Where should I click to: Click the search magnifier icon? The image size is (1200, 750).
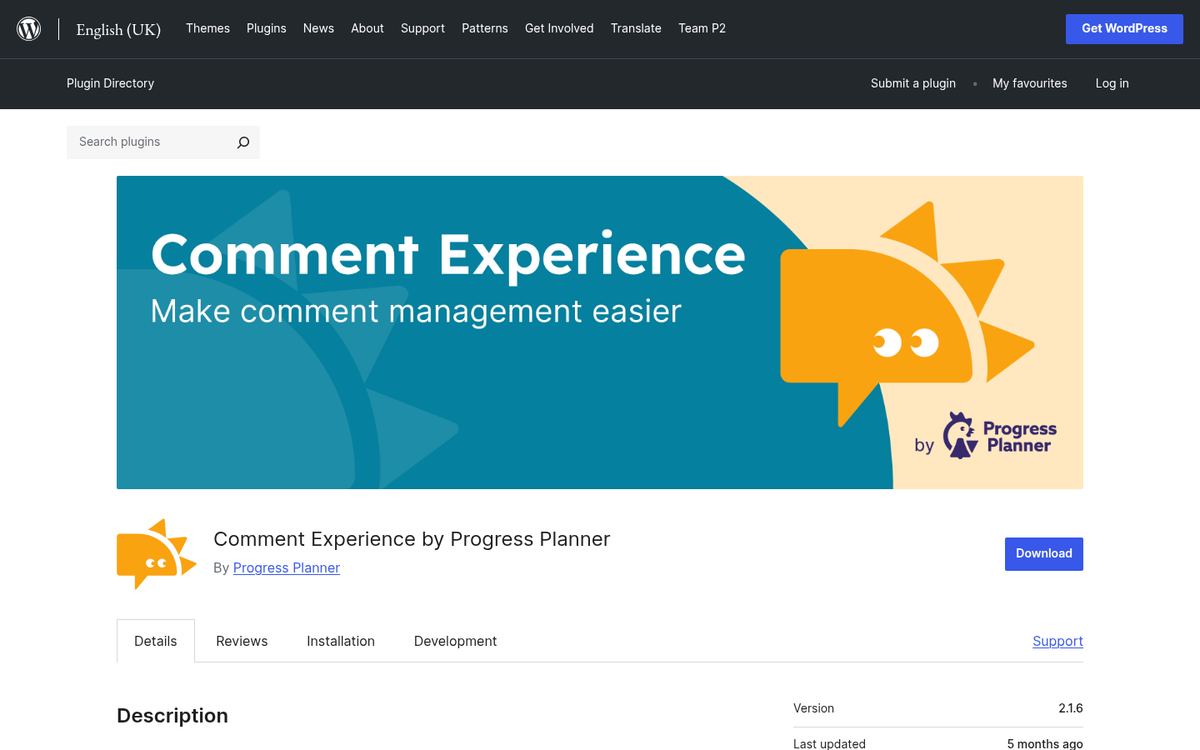coord(242,142)
